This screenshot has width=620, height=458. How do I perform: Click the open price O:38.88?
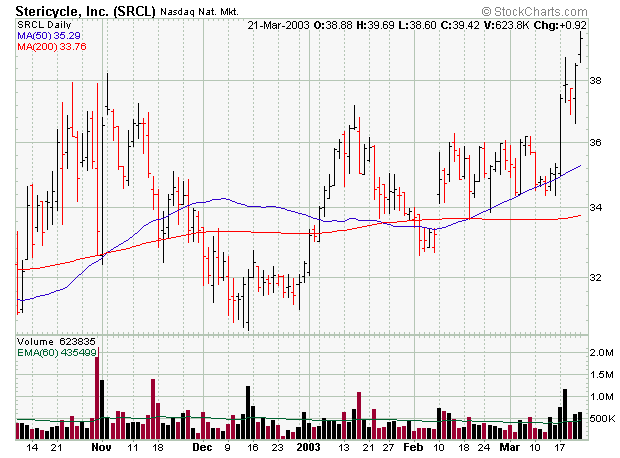tap(333, 25)
